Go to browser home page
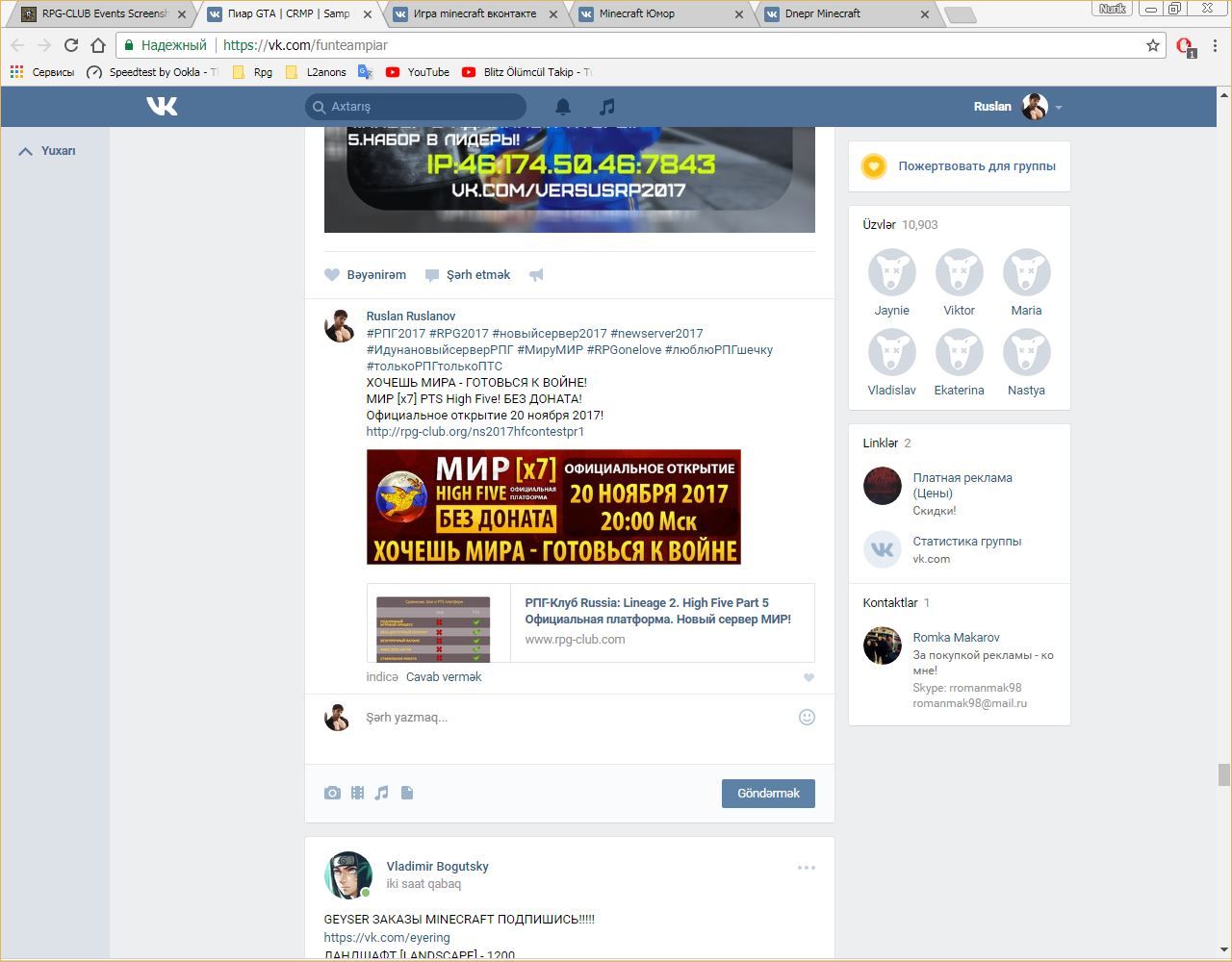This screenshot has height=962, width=1232. click(x=97, y=45)
